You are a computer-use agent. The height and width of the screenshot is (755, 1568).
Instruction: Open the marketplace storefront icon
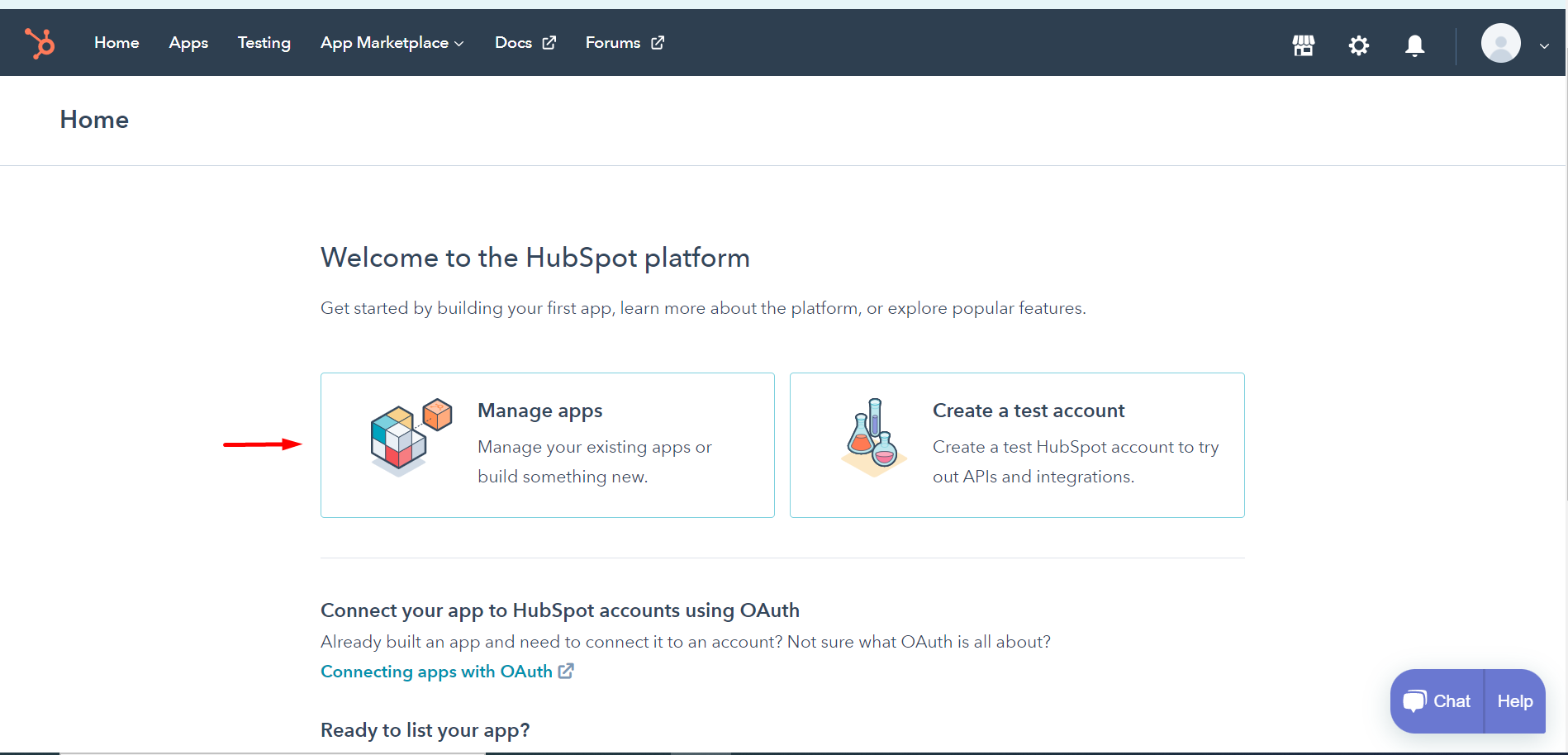(x=1304, y=45)
